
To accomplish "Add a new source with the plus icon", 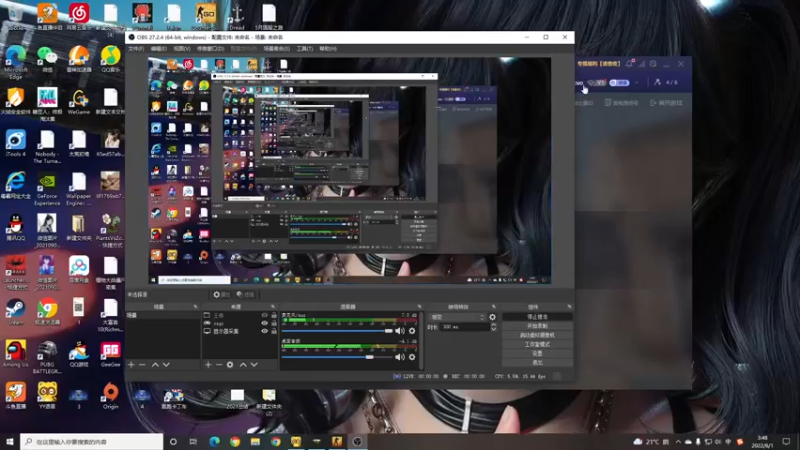I will click(x=208, y=365).
